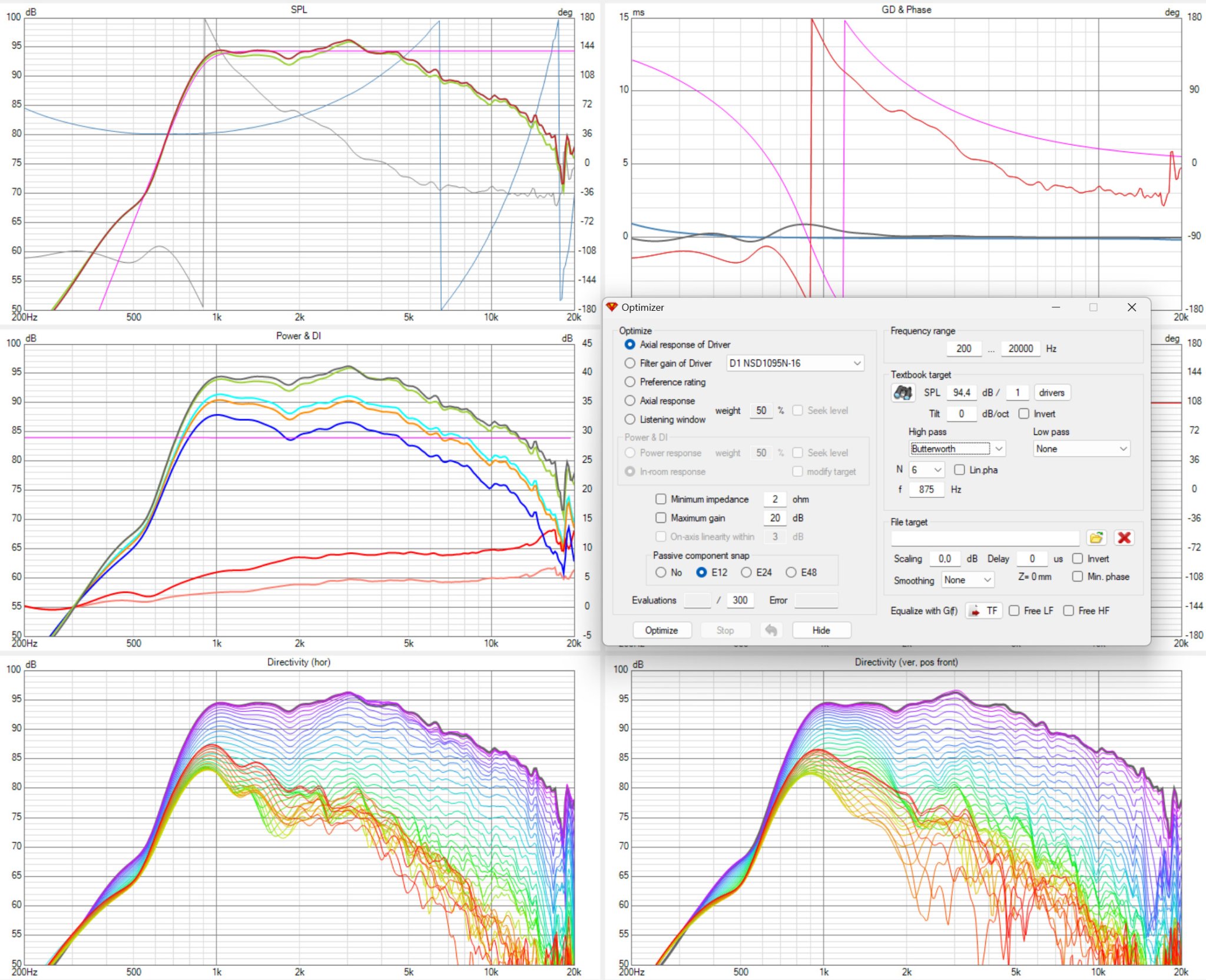Enable Free LF checkbox
Image resolution: width=1206 pixels, height=980 pixels.
1014,611
